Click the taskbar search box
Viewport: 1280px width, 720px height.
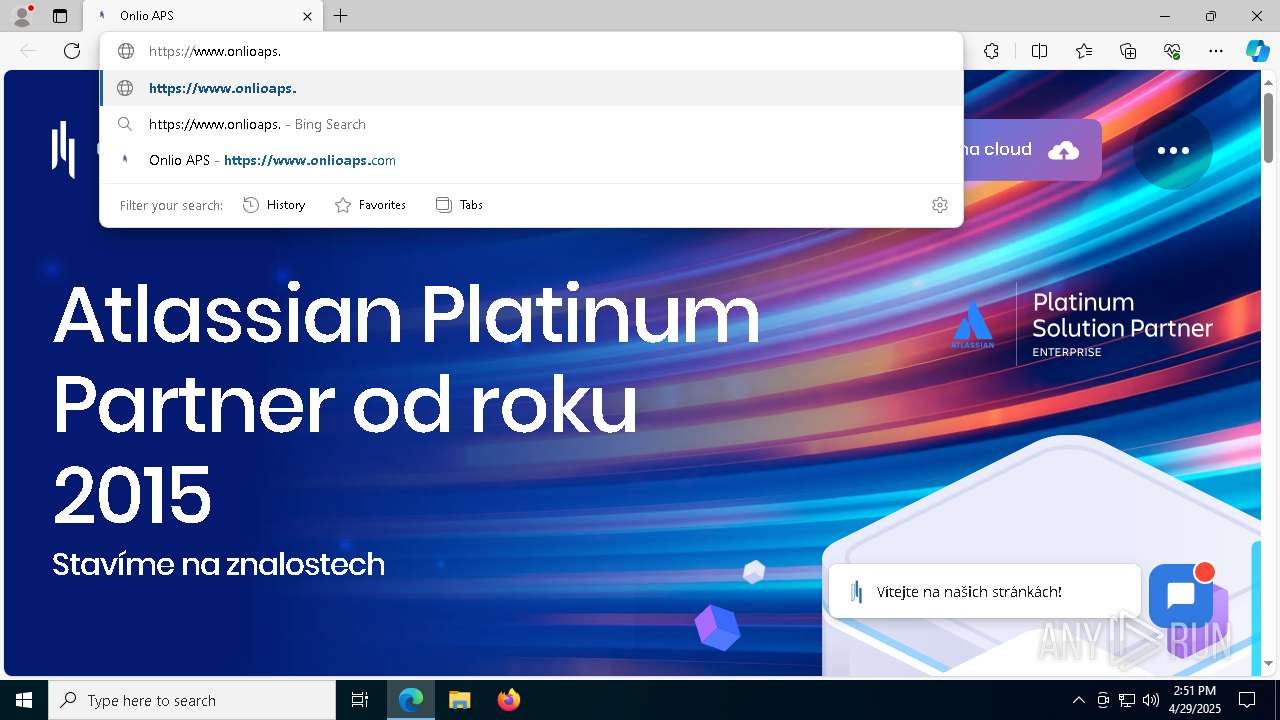pyautogui.click(x=192, y=700)
